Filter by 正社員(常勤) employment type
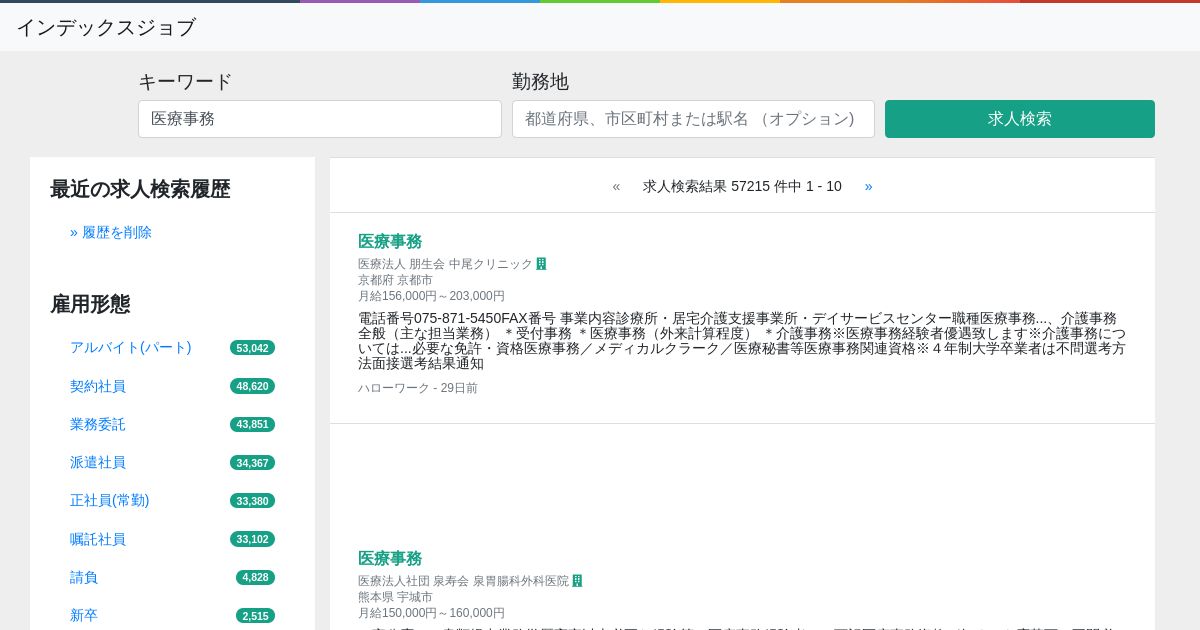This screenshot has width=1200, height=630. coord(109,500)
